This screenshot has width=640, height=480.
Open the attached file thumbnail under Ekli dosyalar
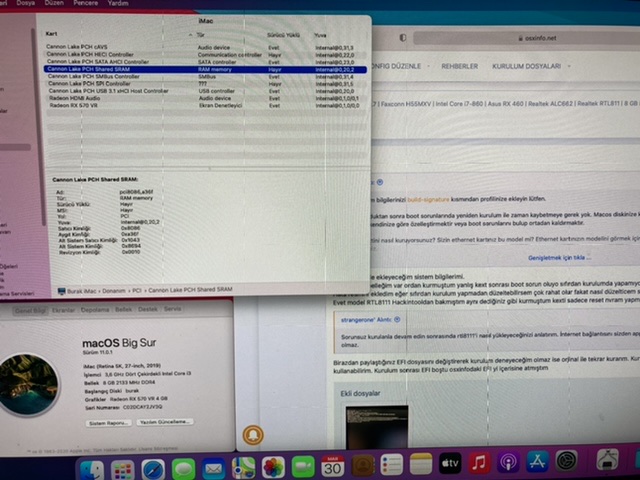click(376, 427)
